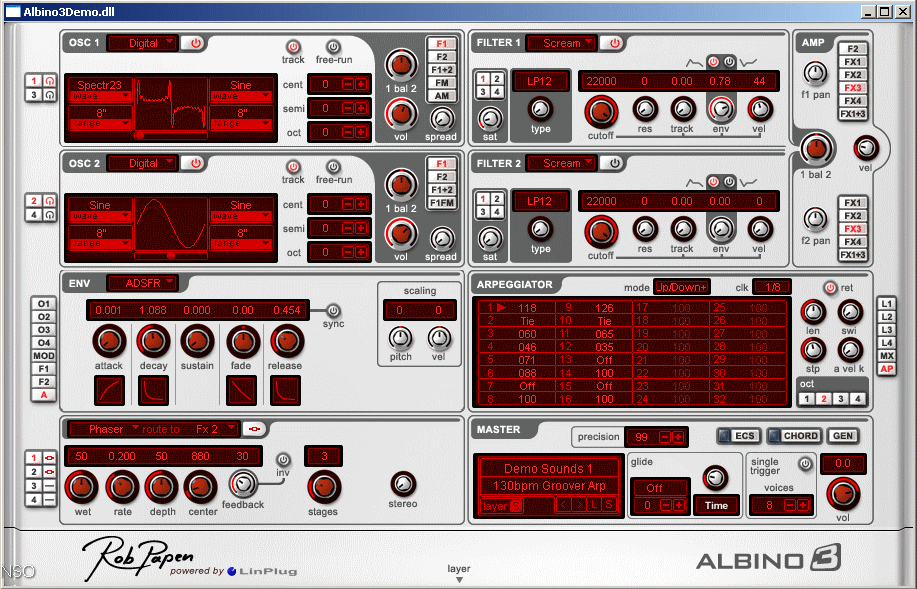Select release curve shape icon

(285, 391)
